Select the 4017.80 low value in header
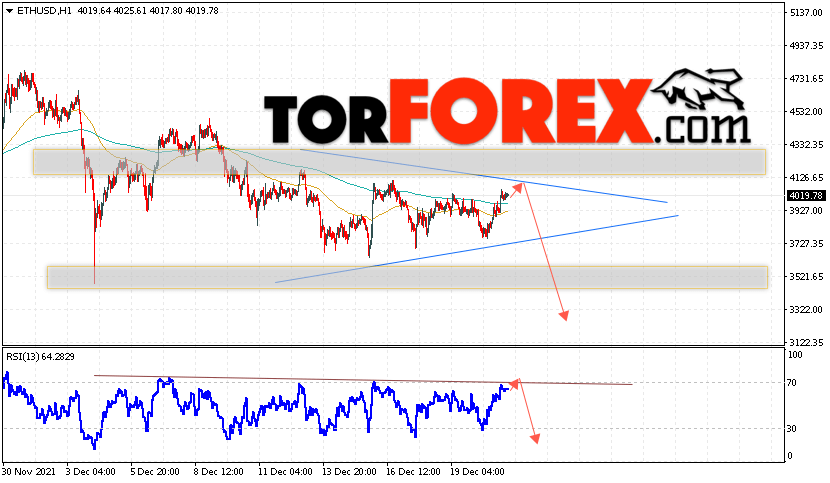This screenshot has width=830, height=483. (x=166, y=11)
